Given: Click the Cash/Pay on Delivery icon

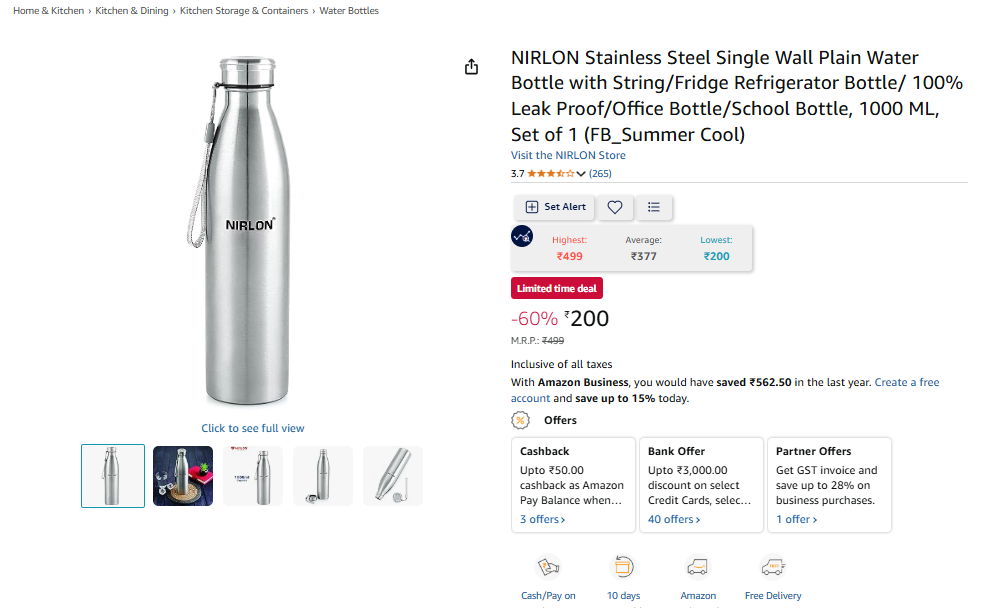Looking at the screenshot, I should pos(548,567).
